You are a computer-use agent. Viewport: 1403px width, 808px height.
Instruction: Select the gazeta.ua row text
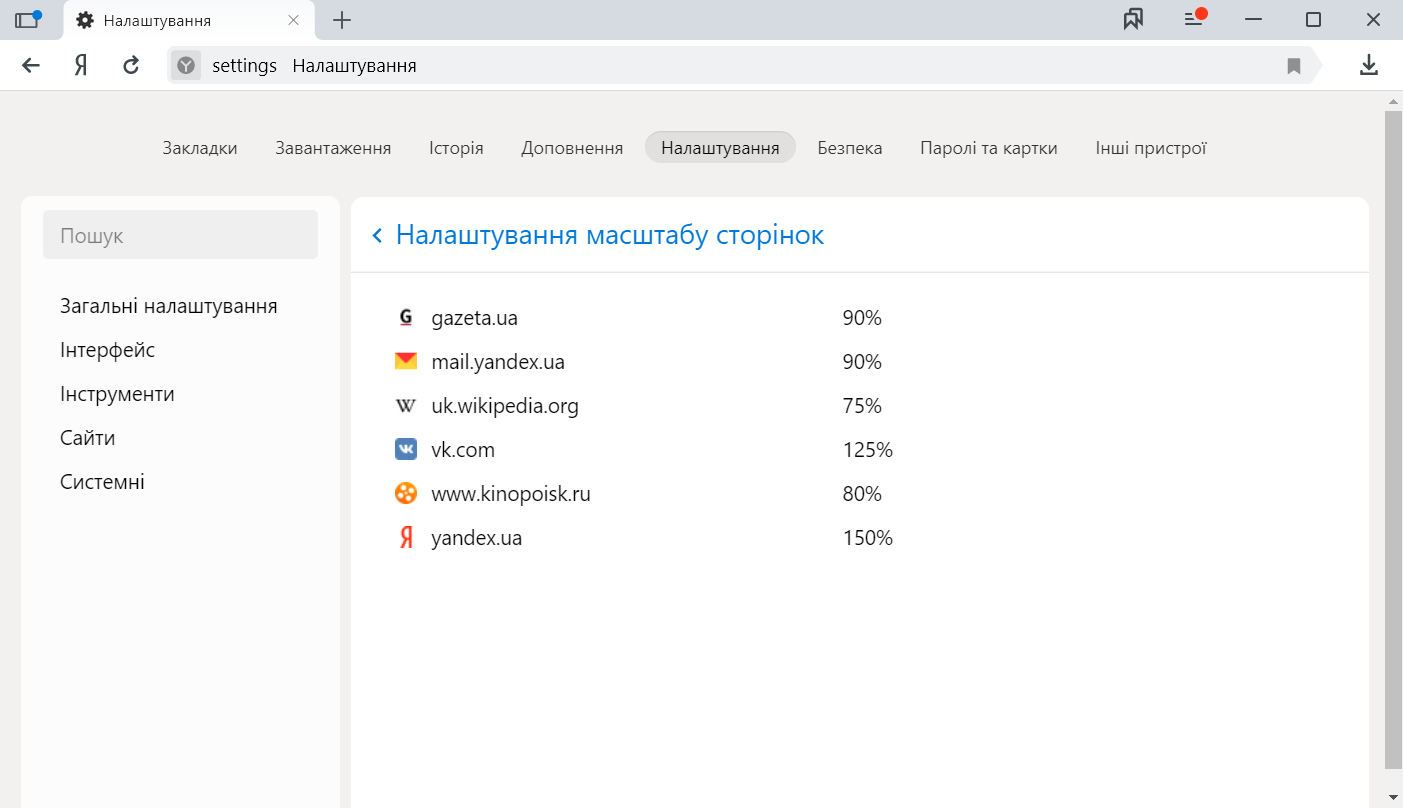474,318
